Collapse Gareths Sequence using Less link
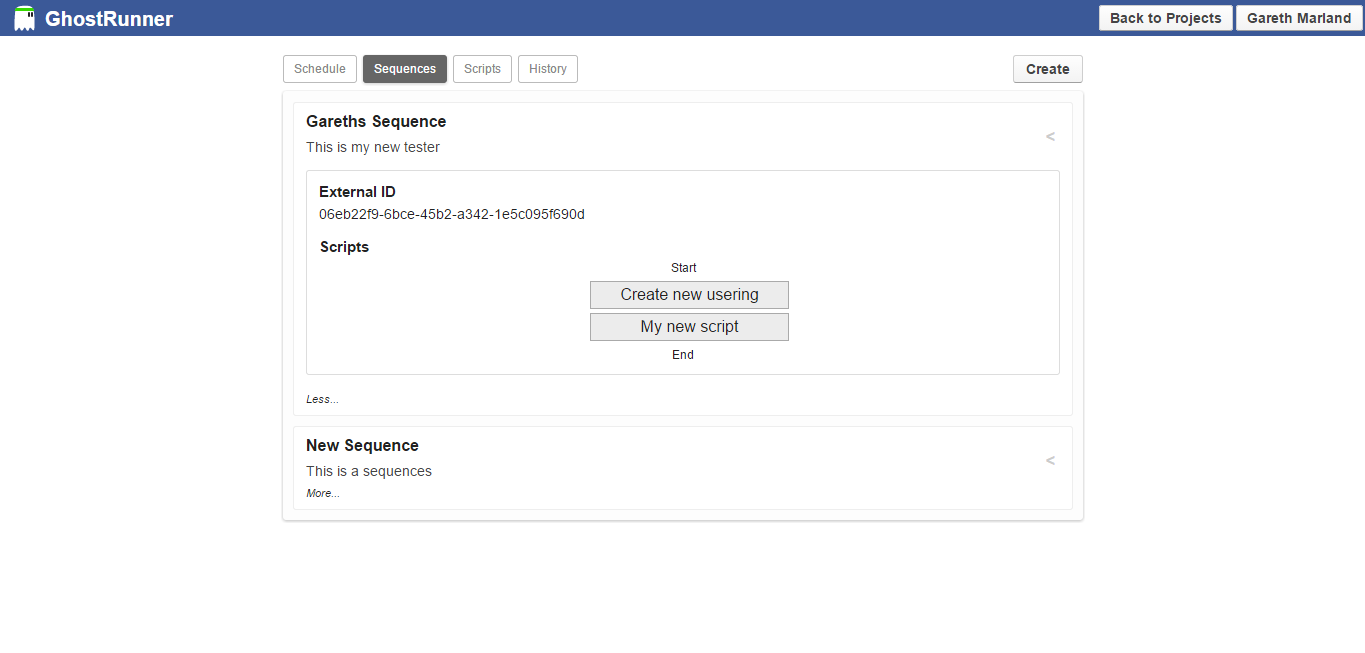The image size is (1365, 653). 322,399
